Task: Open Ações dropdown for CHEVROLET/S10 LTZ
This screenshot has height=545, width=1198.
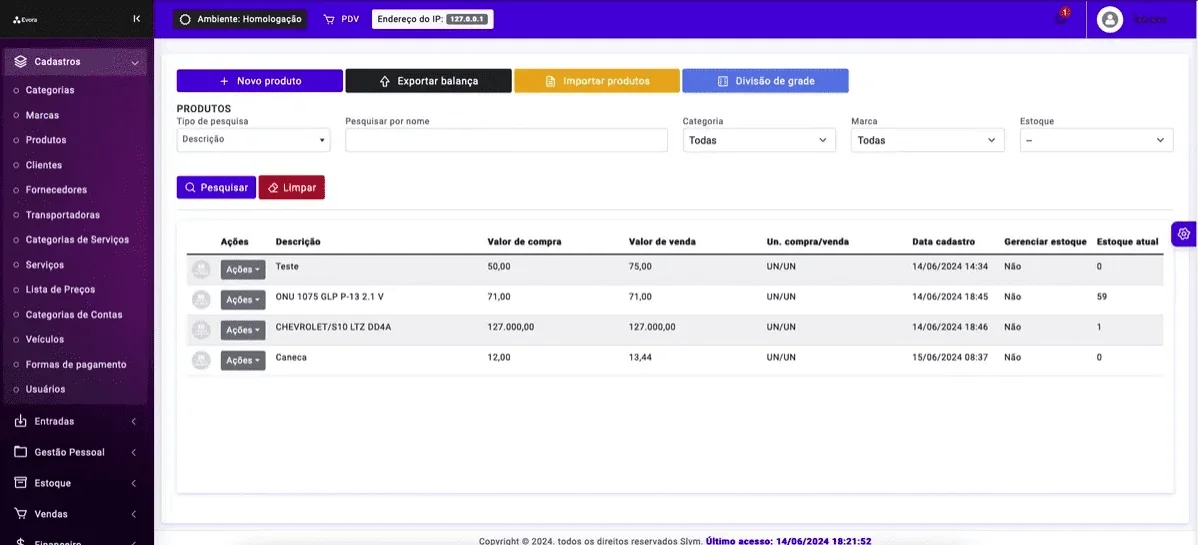Action: tap(243, 330)
